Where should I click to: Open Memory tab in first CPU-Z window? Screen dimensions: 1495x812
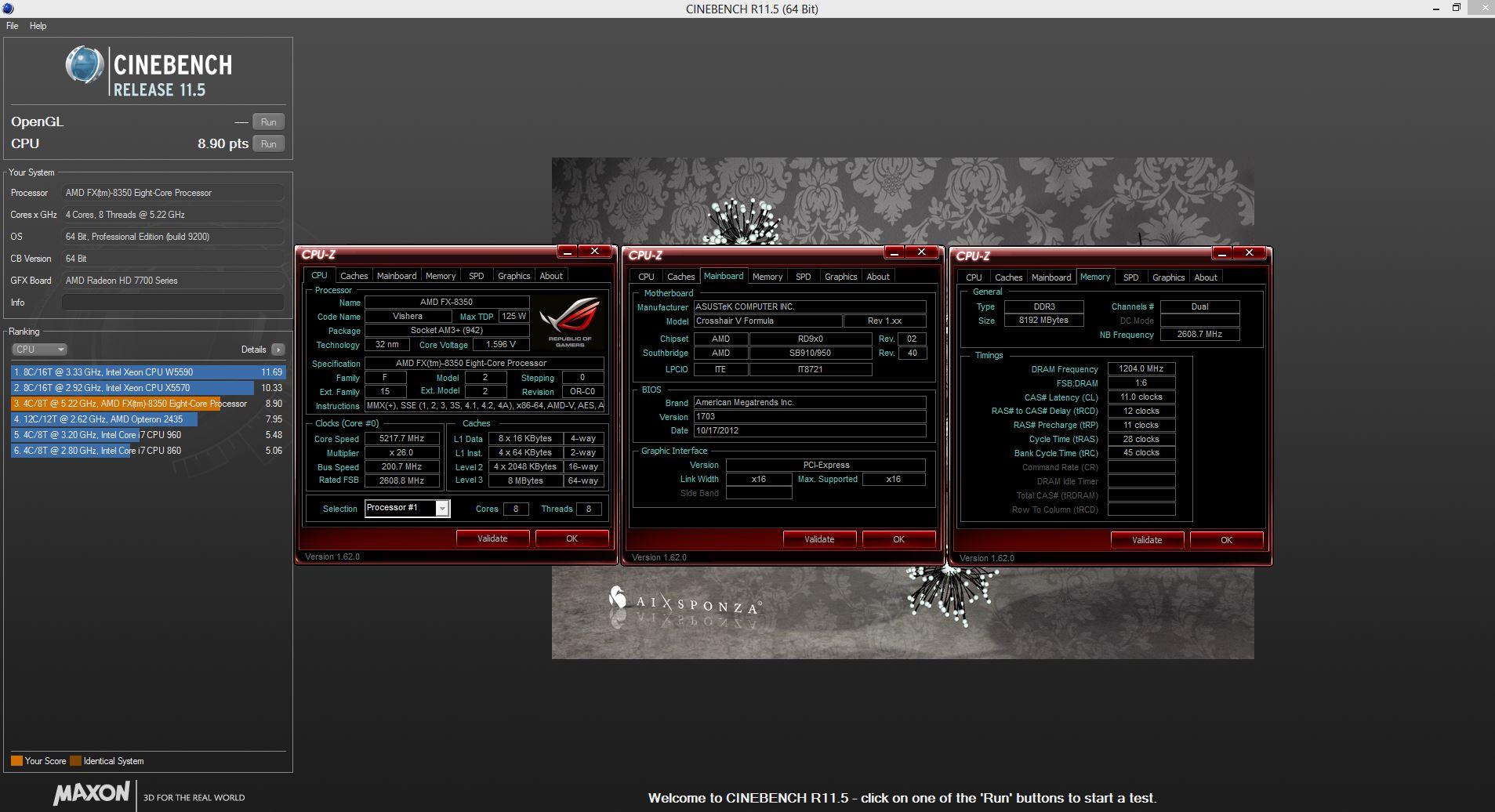441,276
